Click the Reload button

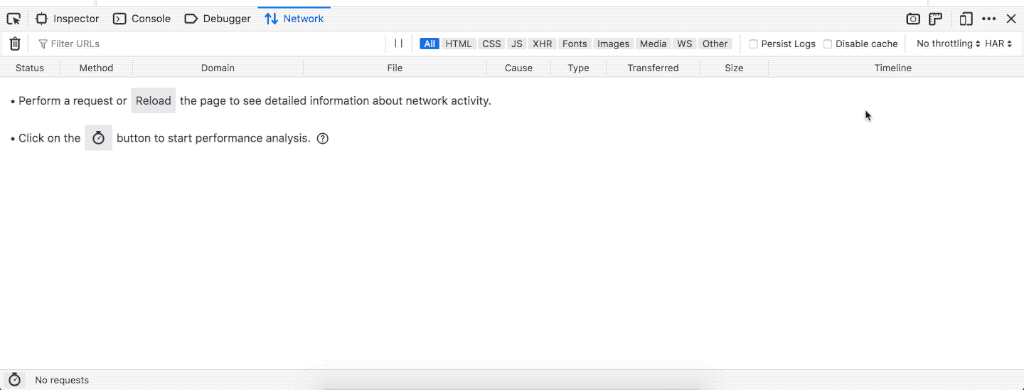click(153, 101)
